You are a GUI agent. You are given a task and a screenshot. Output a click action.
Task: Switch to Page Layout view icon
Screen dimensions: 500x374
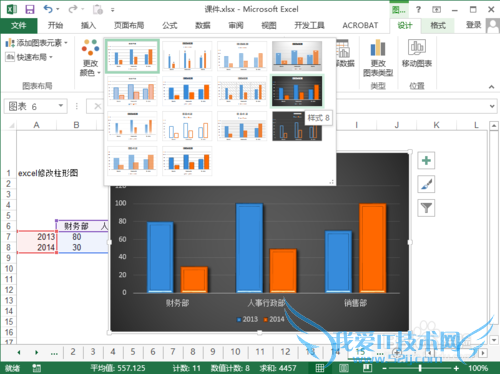click(x=344, y=368)
